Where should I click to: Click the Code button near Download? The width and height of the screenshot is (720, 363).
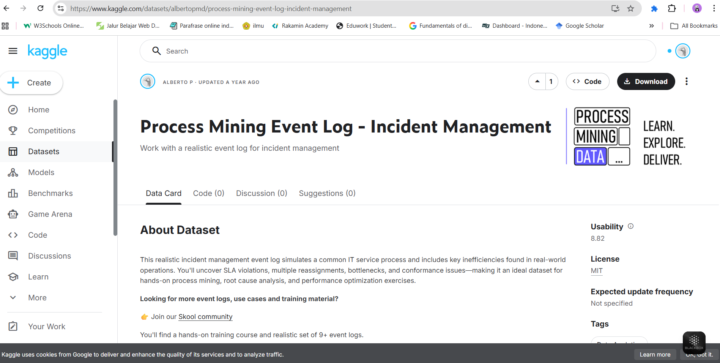coord(587,82)
